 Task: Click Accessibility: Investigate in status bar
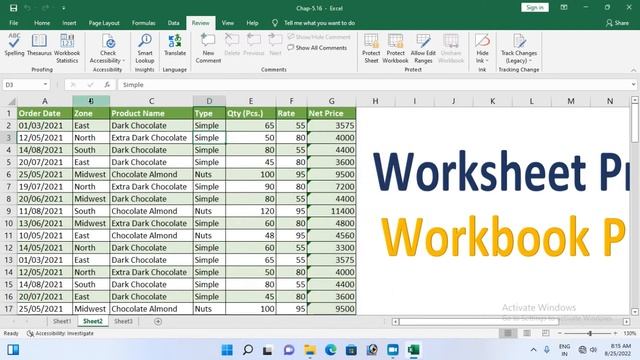pyautogui.click(x=60, y=333)
